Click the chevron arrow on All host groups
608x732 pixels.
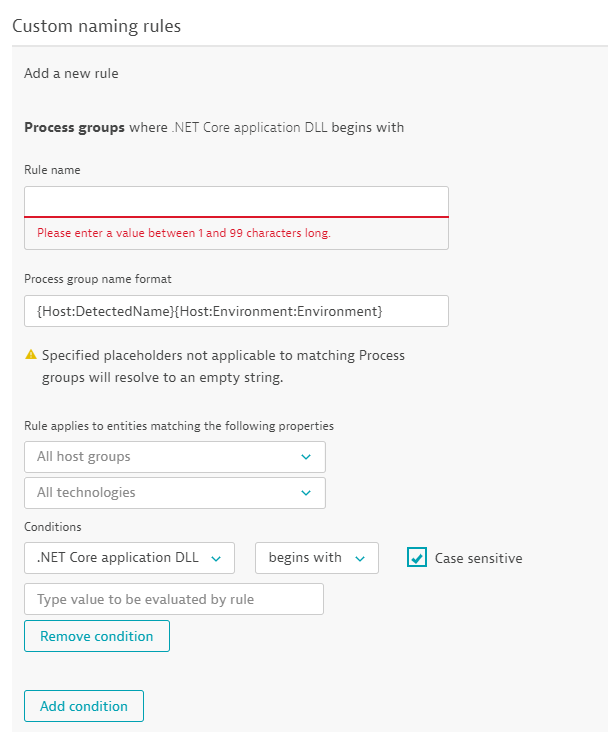point(305,457)
